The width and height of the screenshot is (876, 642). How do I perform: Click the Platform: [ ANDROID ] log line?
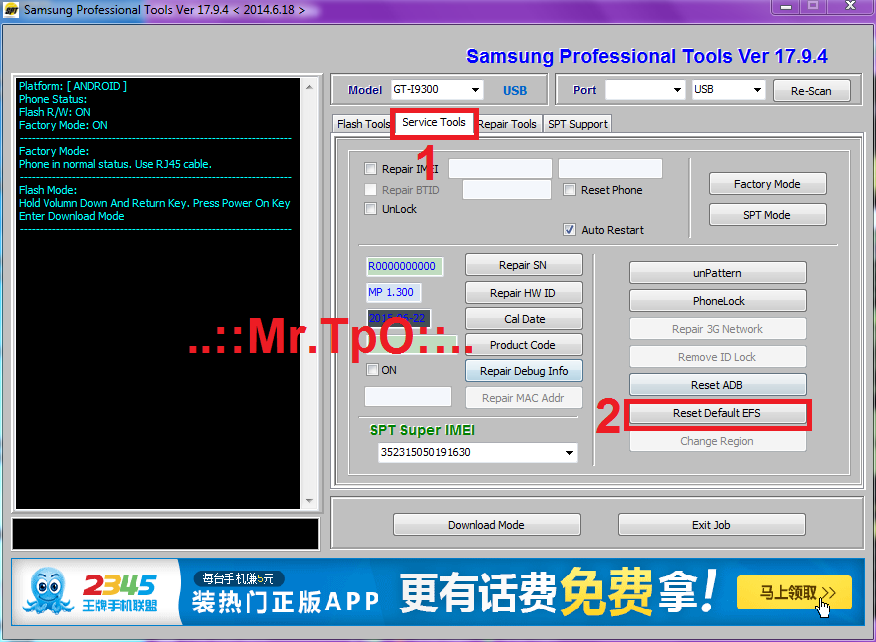click(x=73, y=86)
